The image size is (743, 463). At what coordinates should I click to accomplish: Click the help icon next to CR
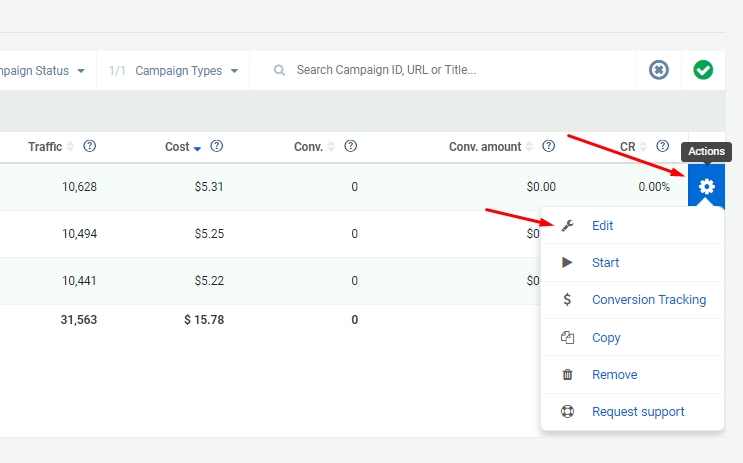click(662, 146)
